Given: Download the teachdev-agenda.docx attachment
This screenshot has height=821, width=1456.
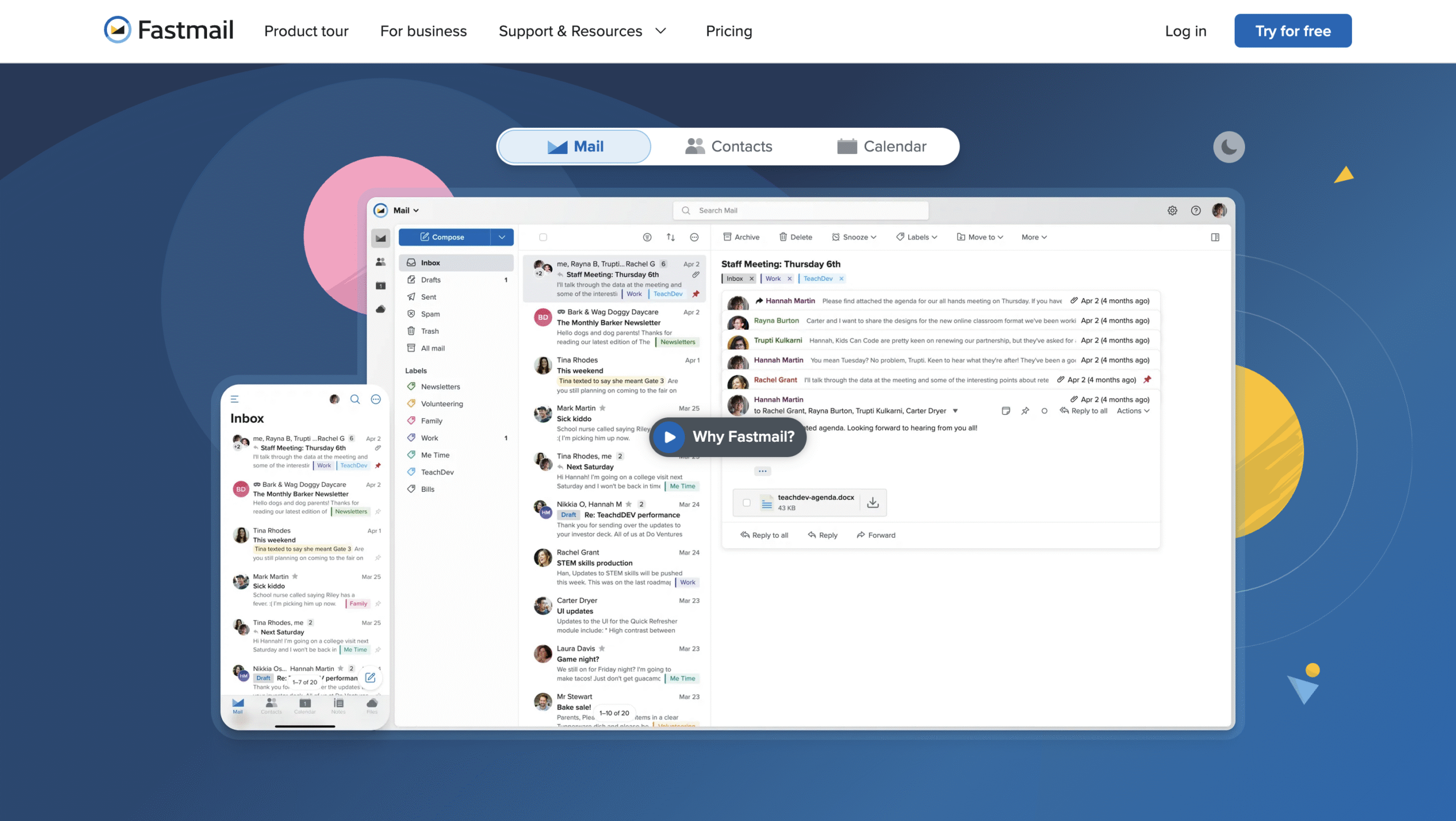Looking at the screenshot, I should coord(872,502).
